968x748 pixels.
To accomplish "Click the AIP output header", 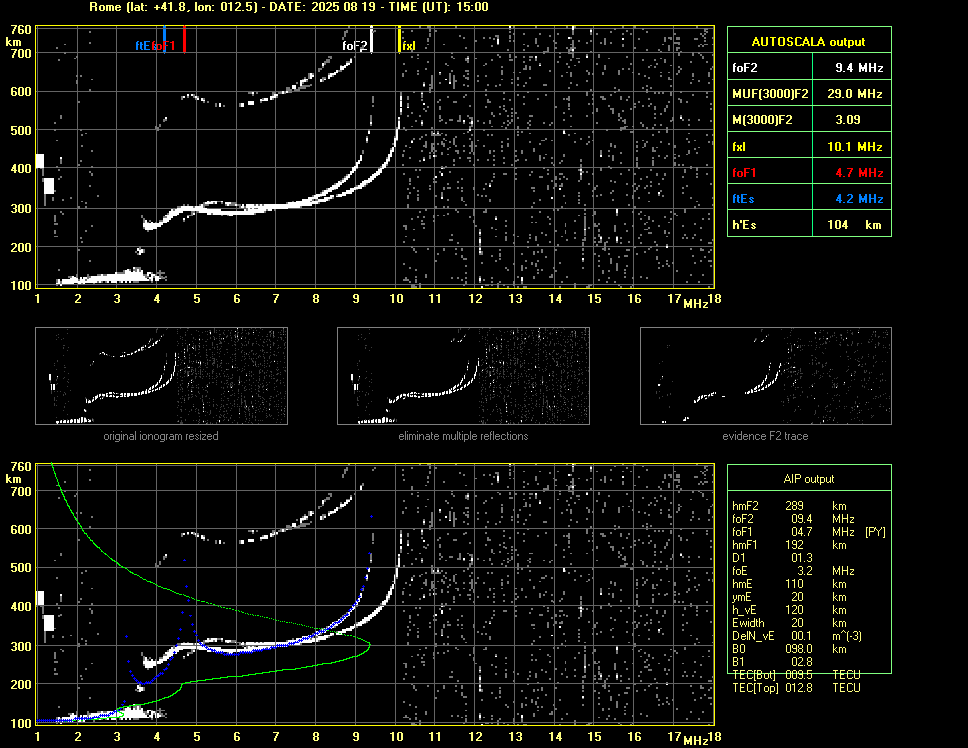I will (x=809, y=478).
